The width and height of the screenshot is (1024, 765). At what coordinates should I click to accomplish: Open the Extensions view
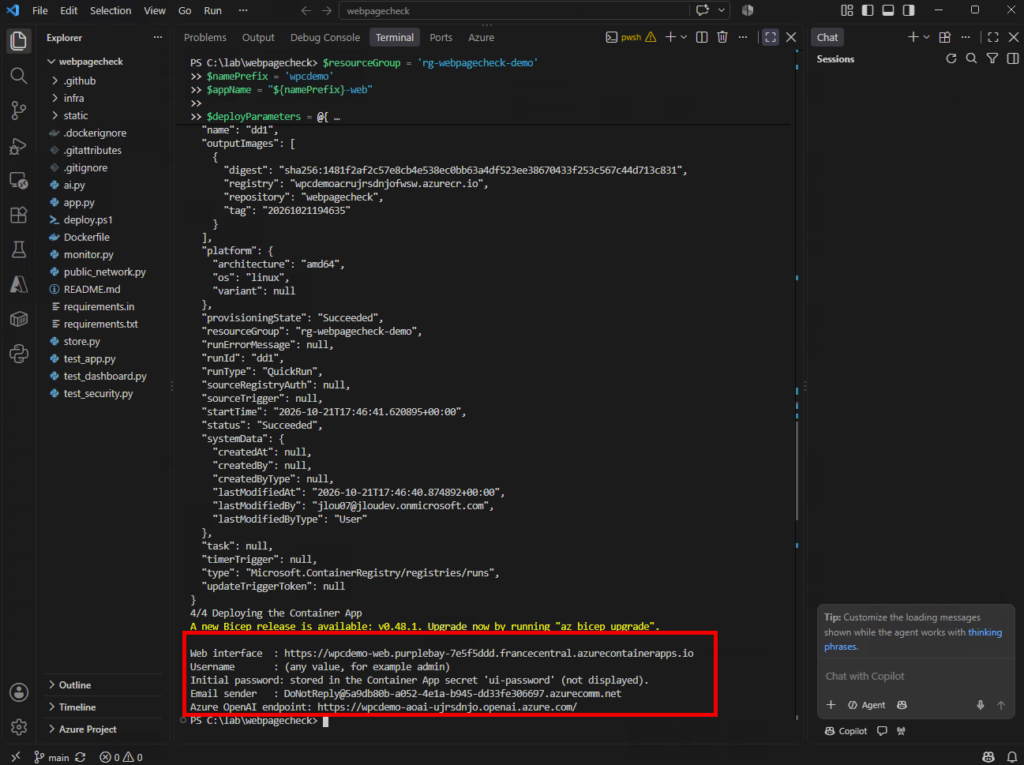(18, 215)
